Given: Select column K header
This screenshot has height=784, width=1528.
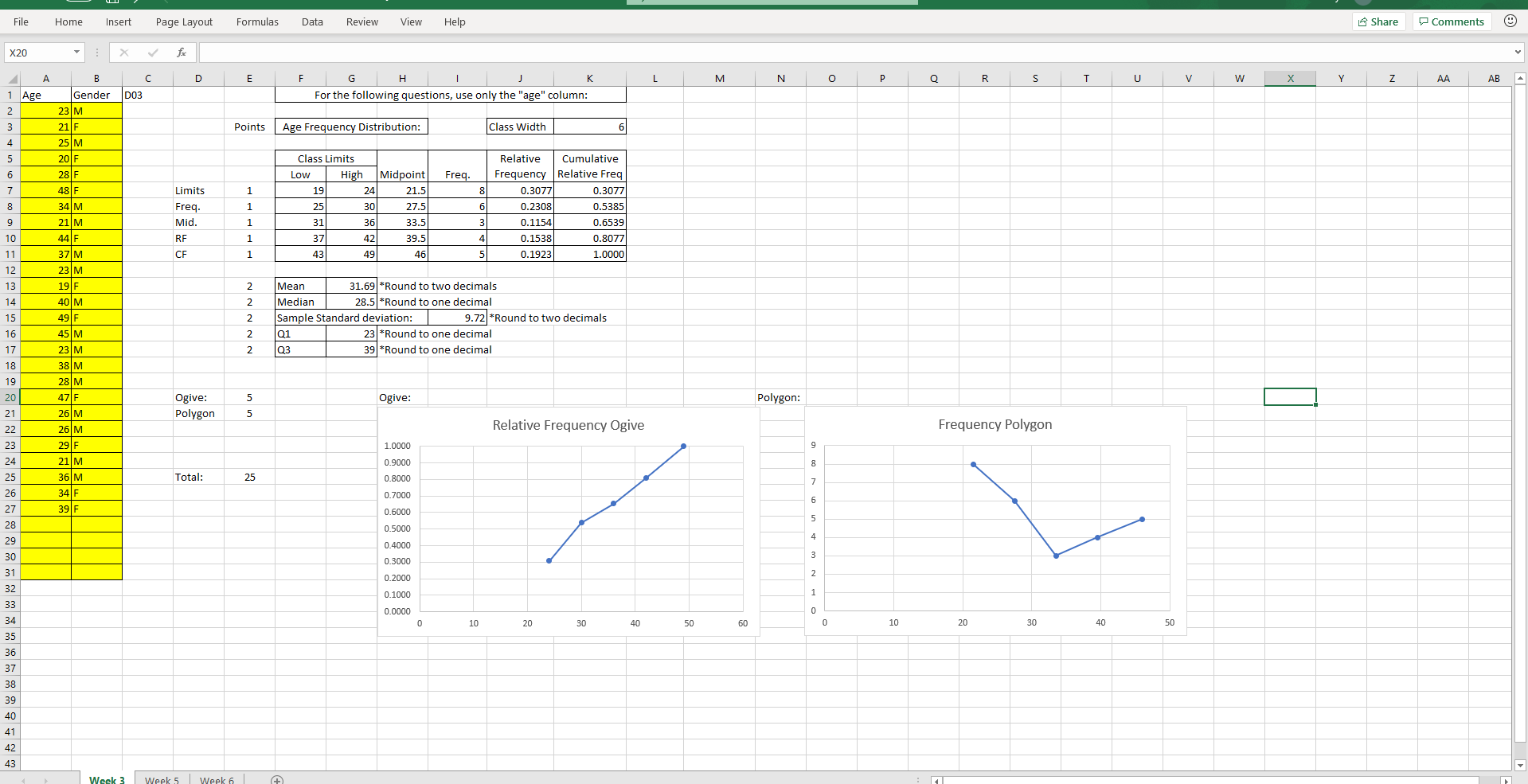Looking at the screenshot, I should click(589, 78).
